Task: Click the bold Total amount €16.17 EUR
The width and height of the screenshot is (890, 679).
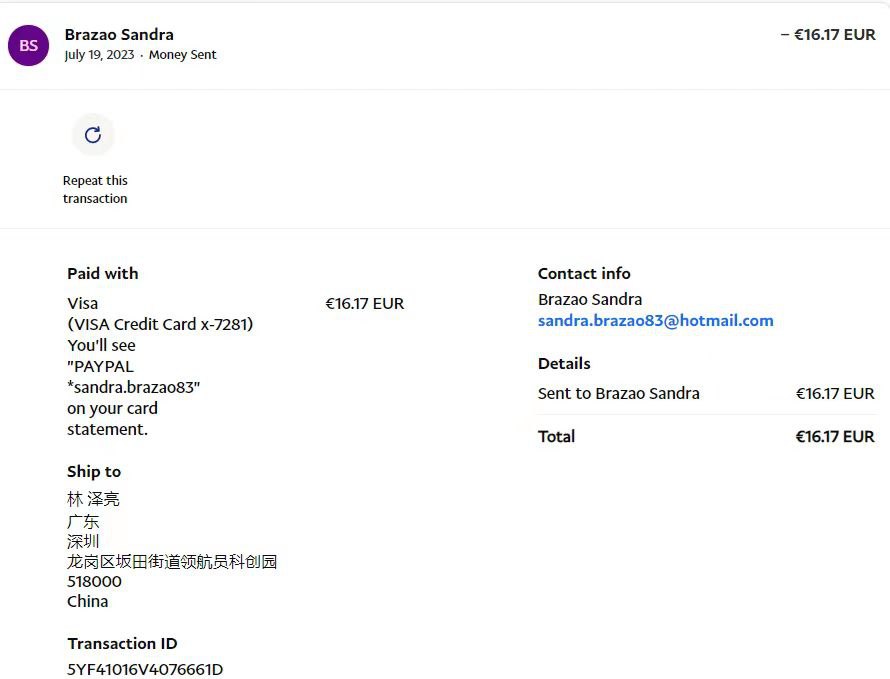Action: click(x=834, y=436)
